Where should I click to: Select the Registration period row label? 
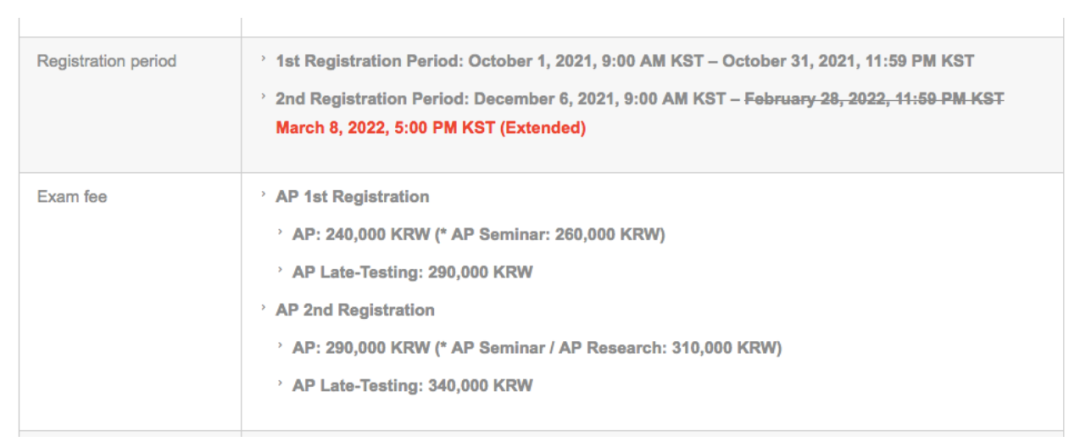(107, 61)
